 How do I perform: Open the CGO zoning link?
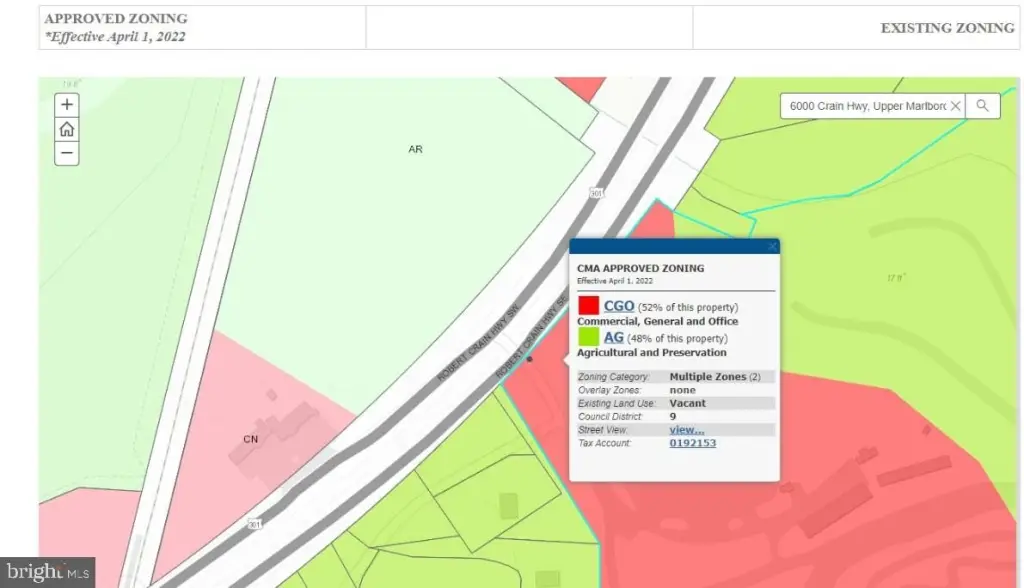point(618,306)
